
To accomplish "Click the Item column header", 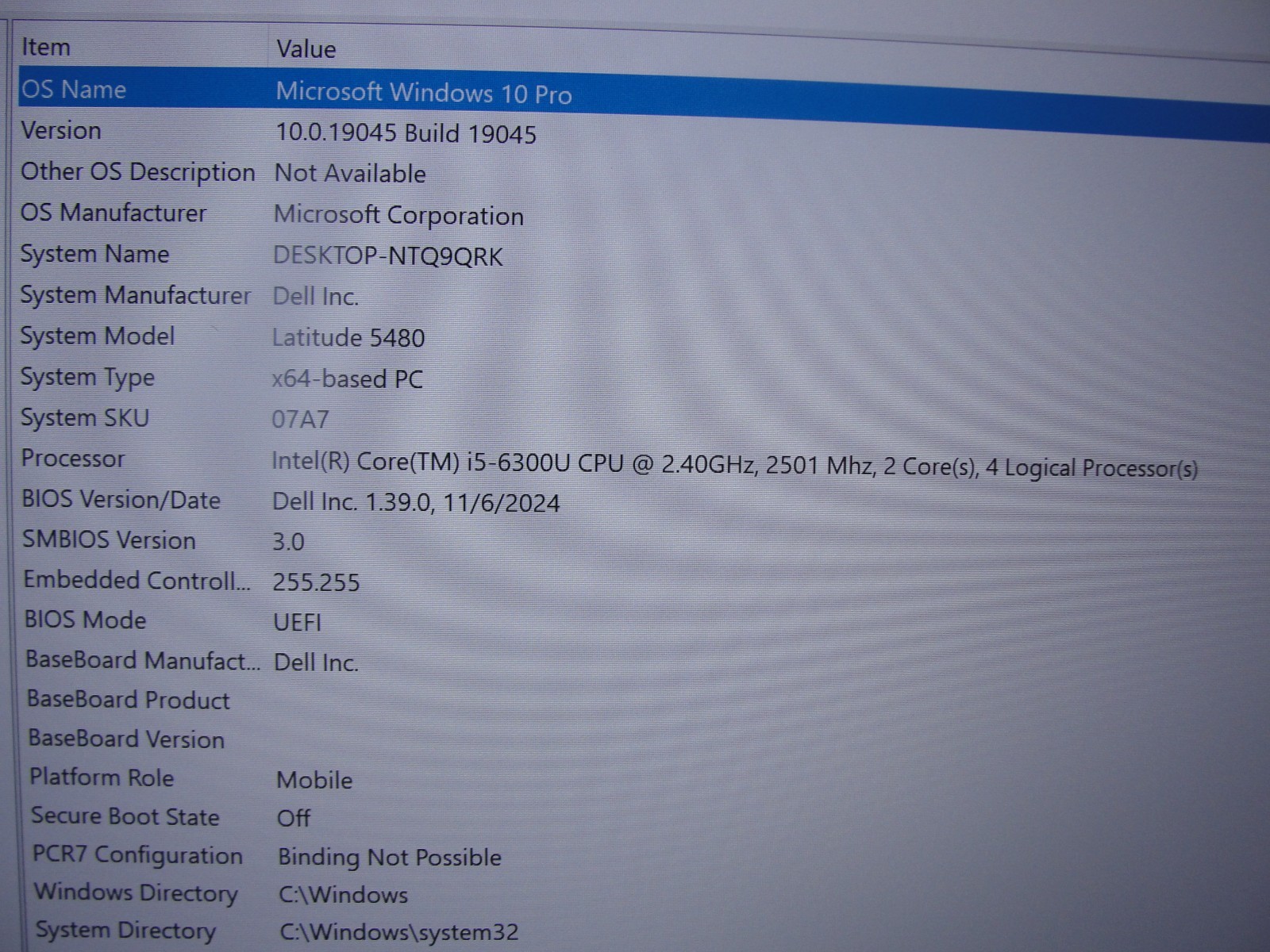I will tap(46, 48).
